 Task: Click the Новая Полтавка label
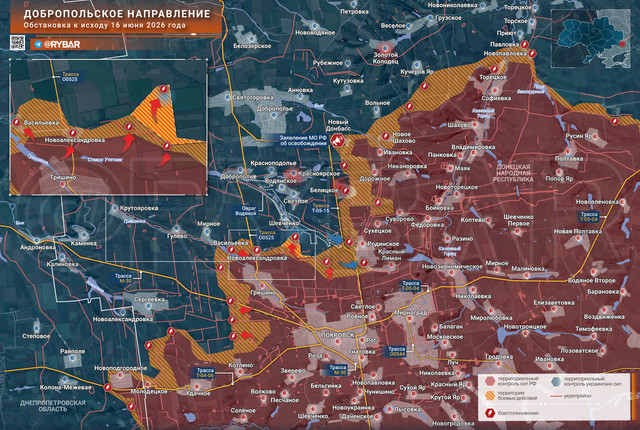click(578, 231)
